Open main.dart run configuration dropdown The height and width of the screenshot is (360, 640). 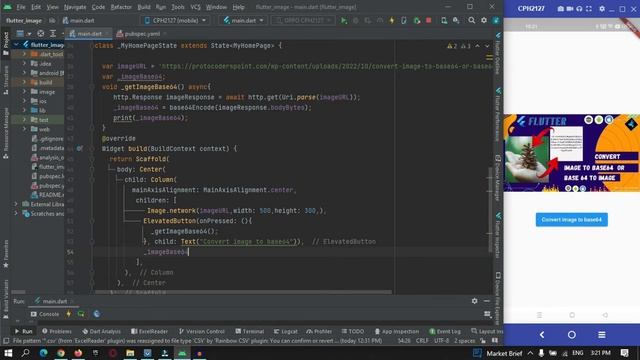244,20
